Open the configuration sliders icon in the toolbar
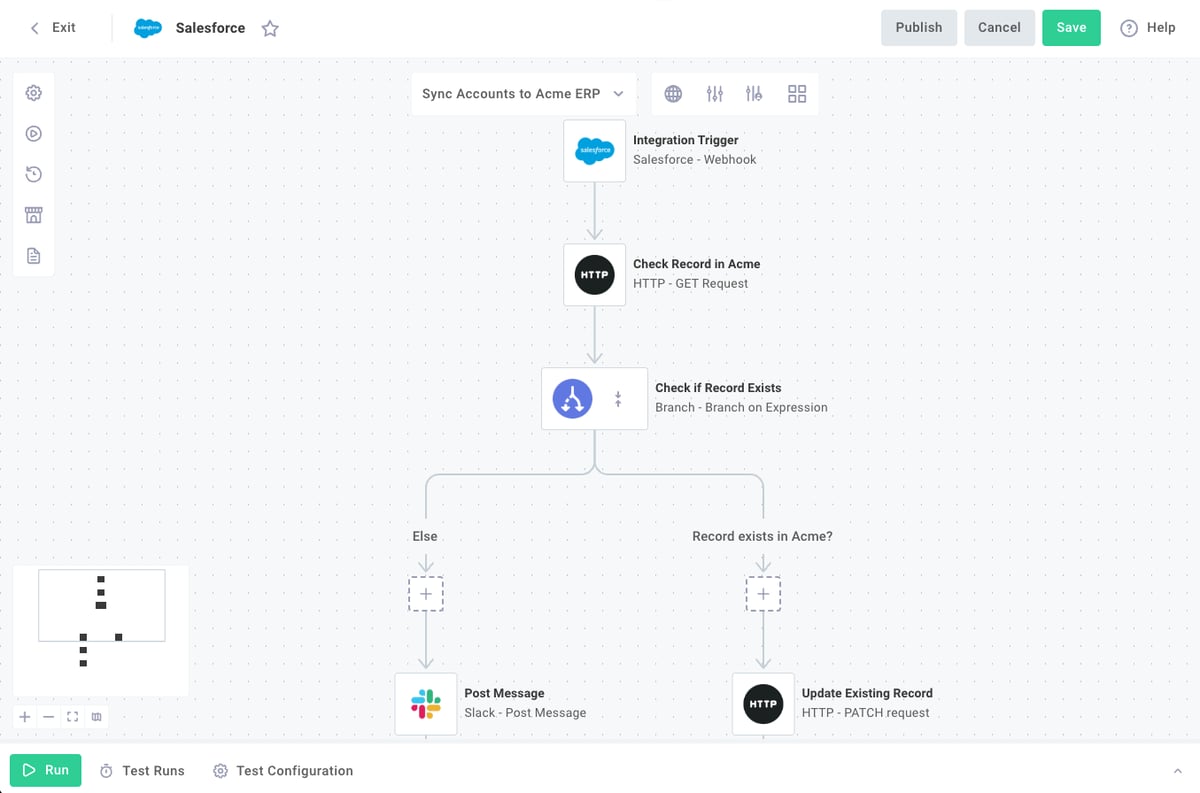 714,93
